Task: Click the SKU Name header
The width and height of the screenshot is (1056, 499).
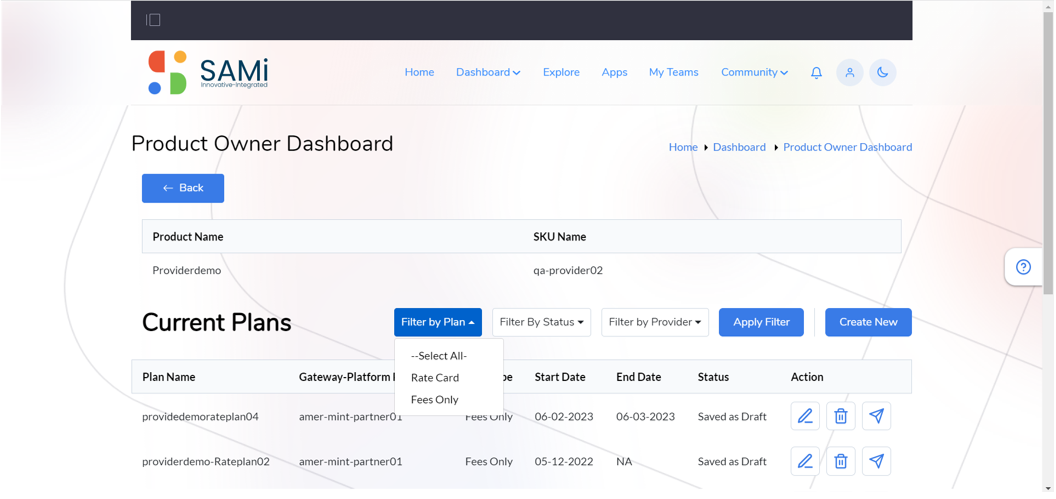Action: click(x=560, y=237)
